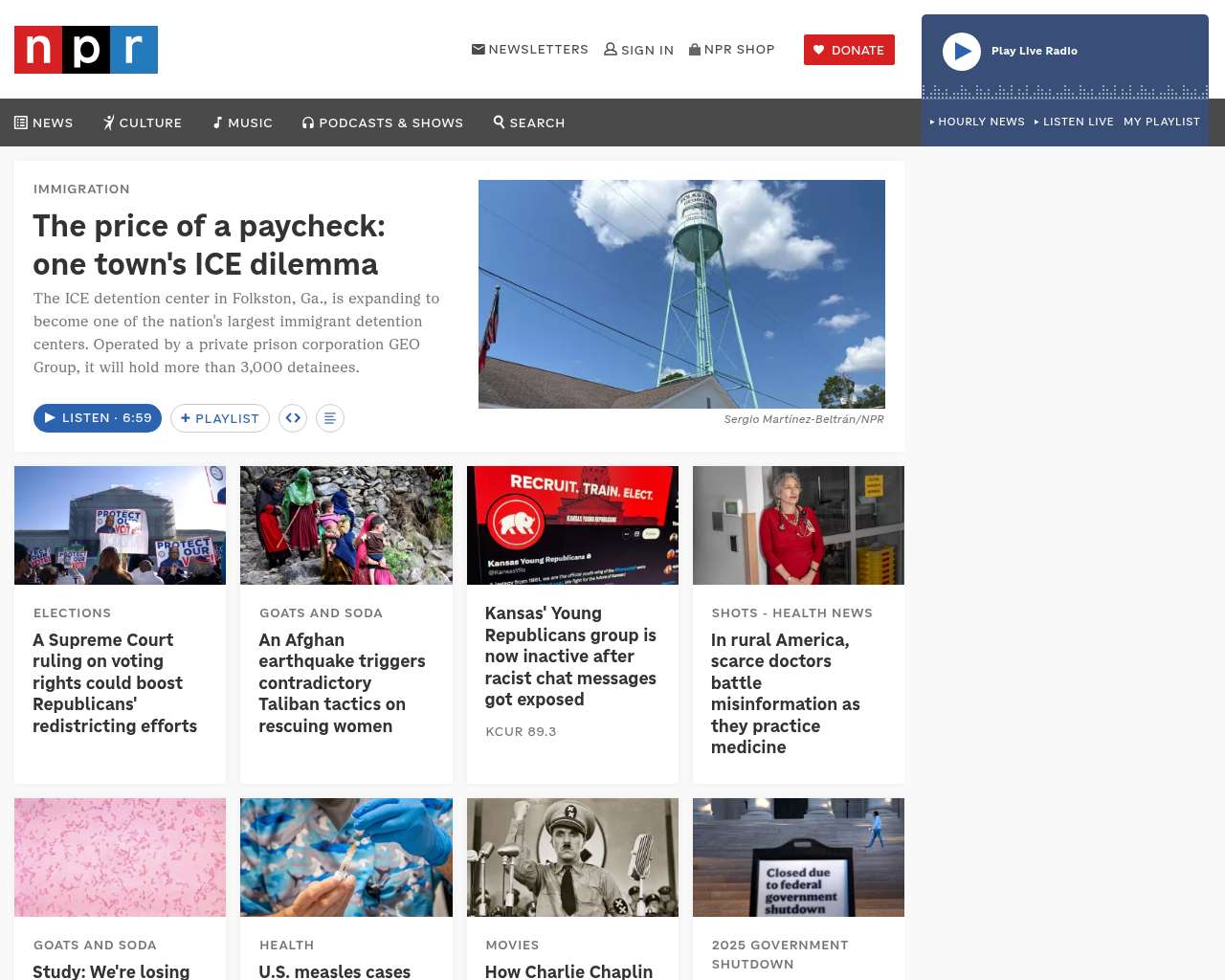Screen dimensions: 1225x980
Task: Open the transcript icon button
Action: 330,418
